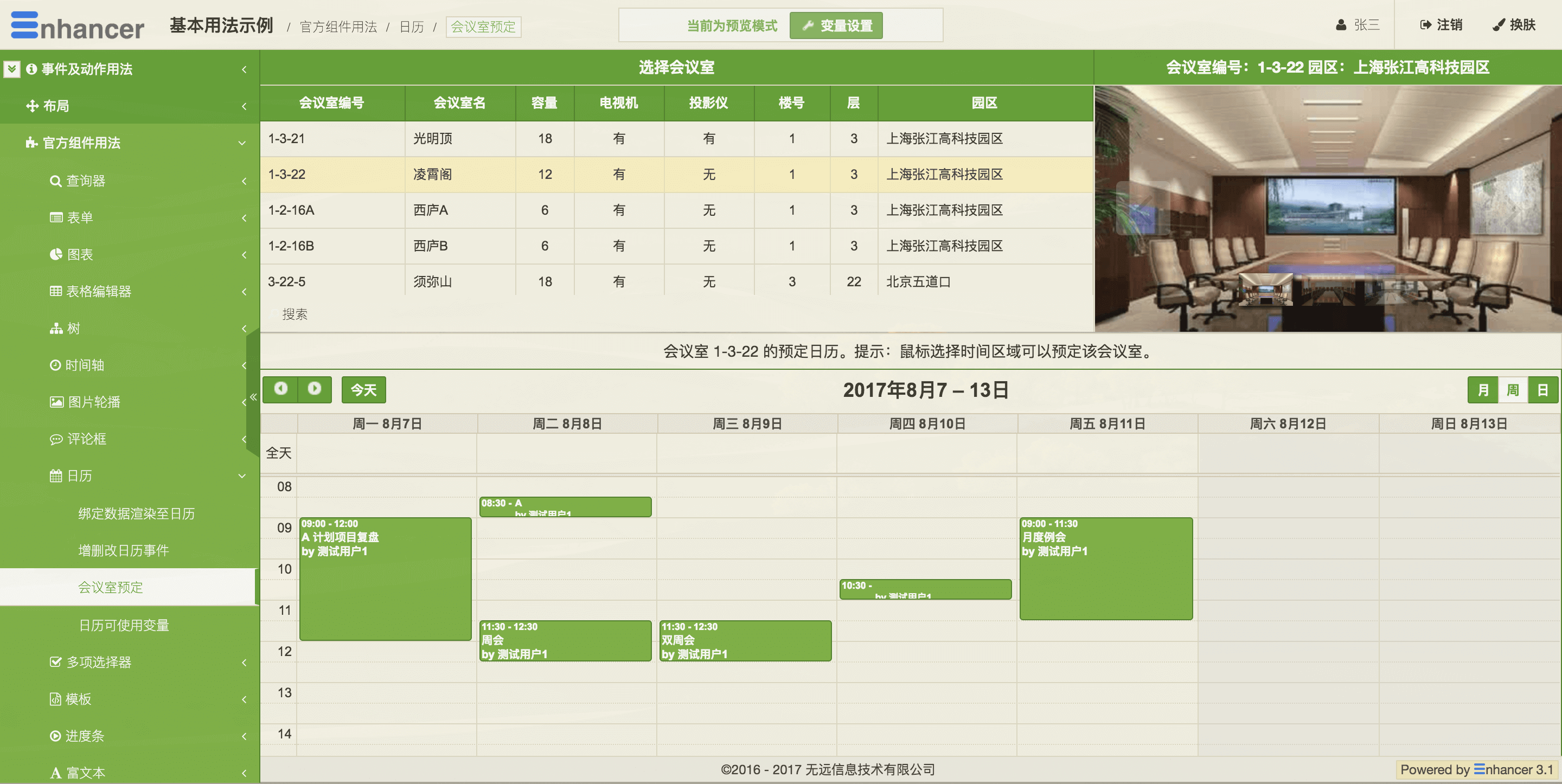This screenshot has width=1562, height=784.
Task: Click the 变量设置 button
Action: (836, 26)
